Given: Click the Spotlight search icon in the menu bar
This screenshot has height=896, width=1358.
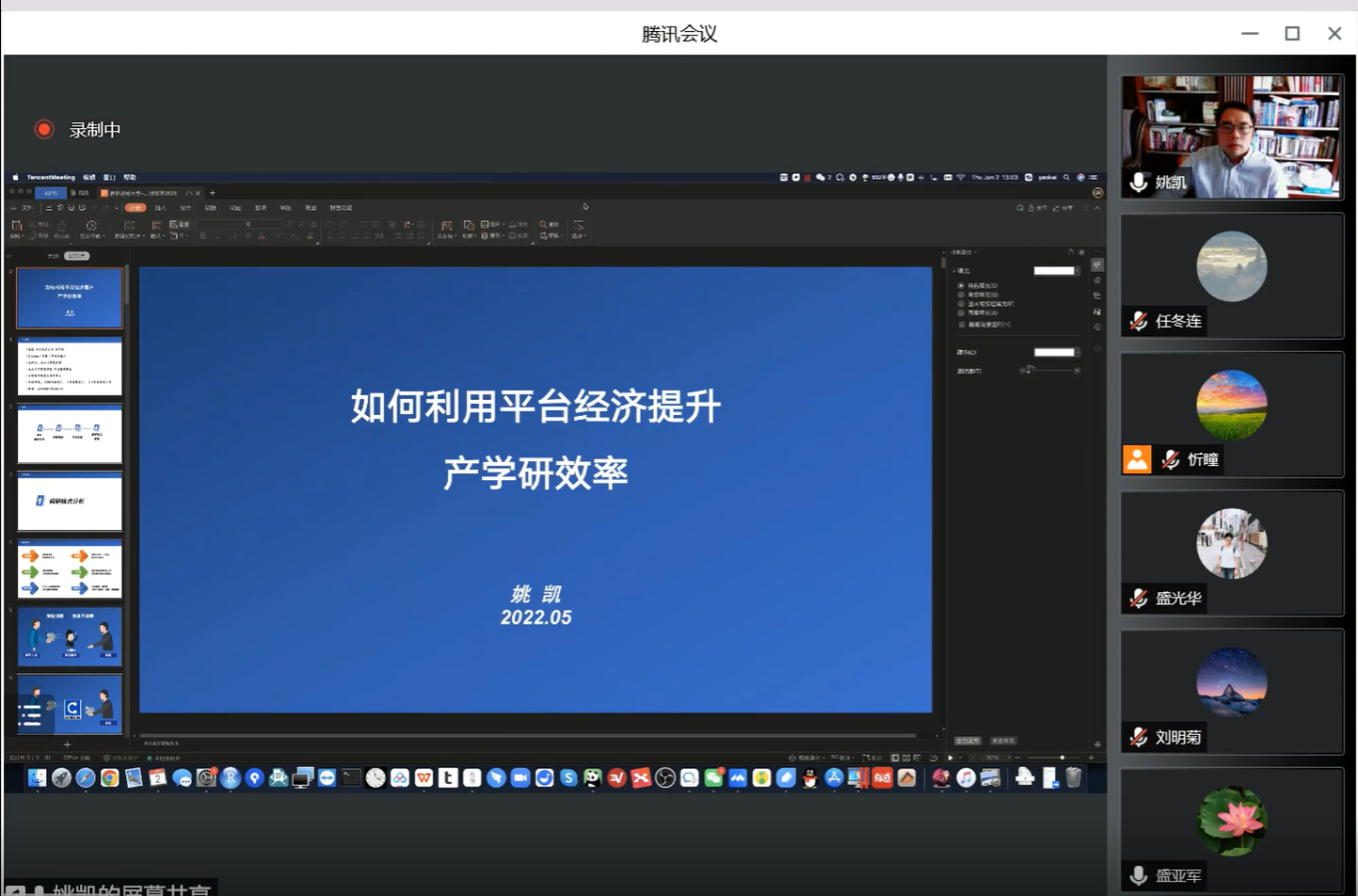Looking at the screenshot, I should (1066, 177).
